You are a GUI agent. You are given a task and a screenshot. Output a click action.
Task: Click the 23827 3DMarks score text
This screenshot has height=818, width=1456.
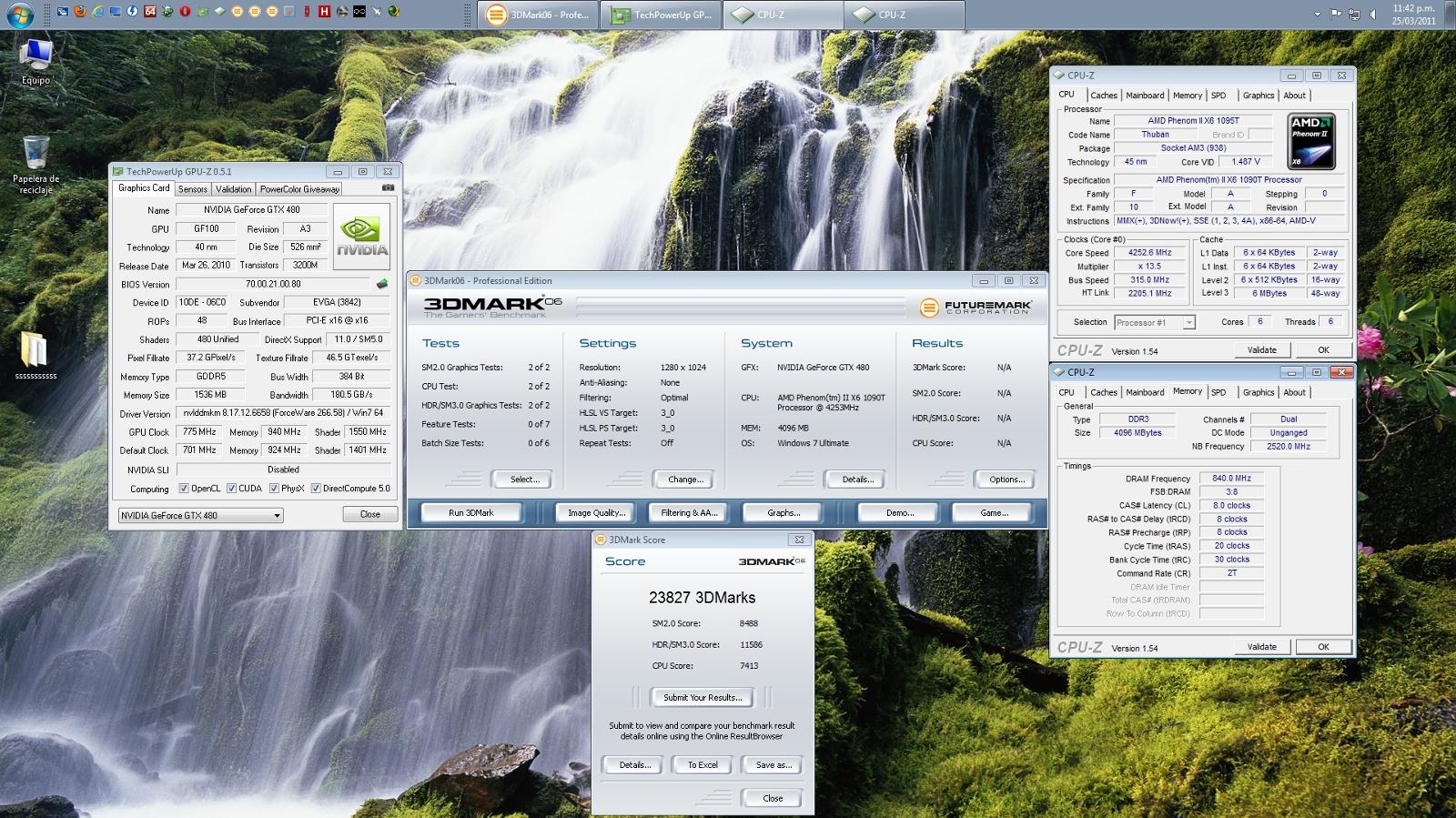tap(702, 598)
